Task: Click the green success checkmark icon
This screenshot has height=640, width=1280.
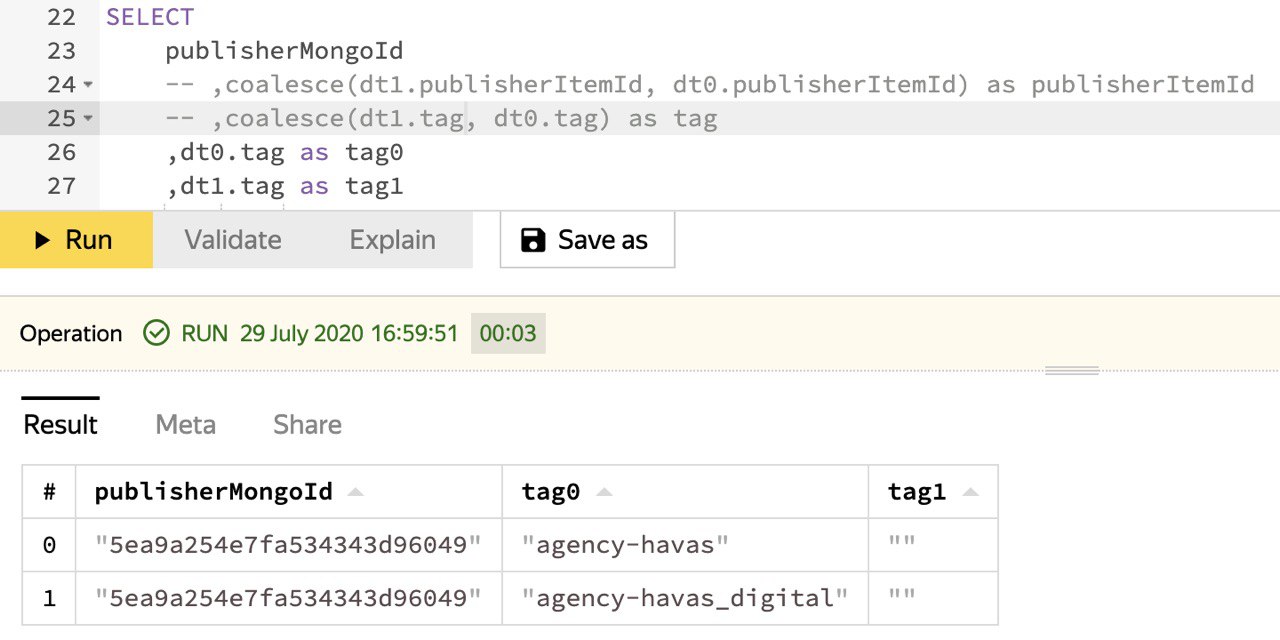Action: [x=156, y=333]
